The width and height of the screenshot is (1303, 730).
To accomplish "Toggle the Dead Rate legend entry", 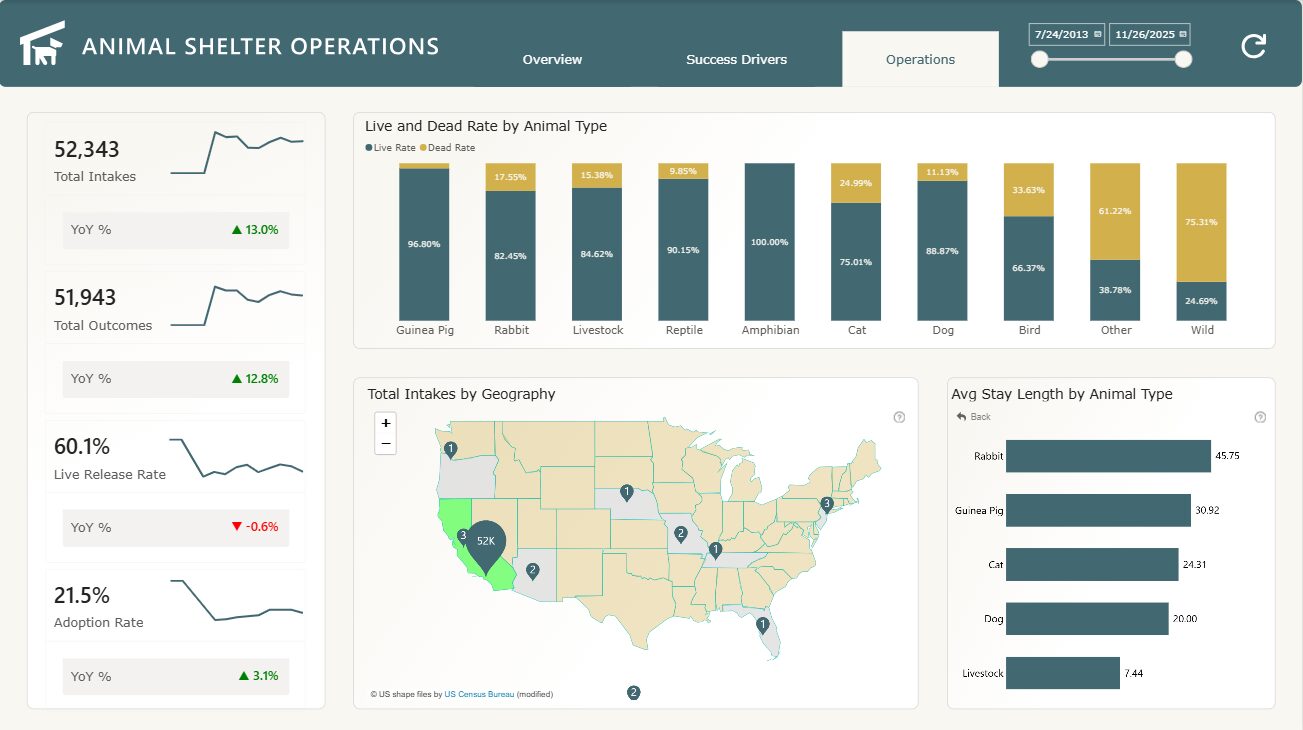I will coord(447,148).
